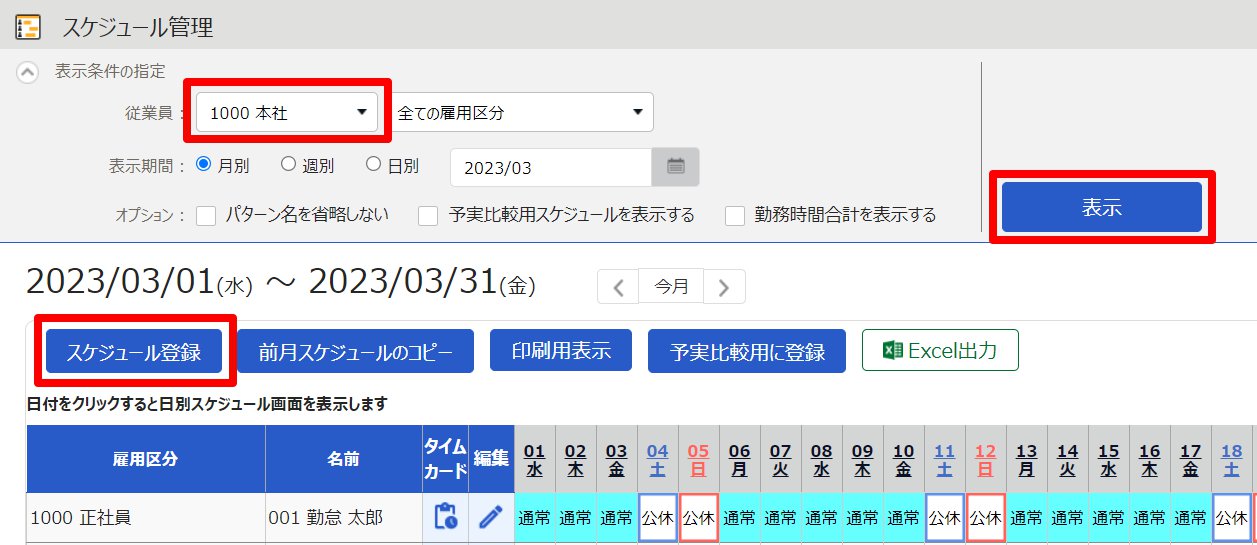Image resolution: width=1257 pixels, height=545 pixels.
Task: Click the Excel出力 button
Action: (x=940, y=350)
